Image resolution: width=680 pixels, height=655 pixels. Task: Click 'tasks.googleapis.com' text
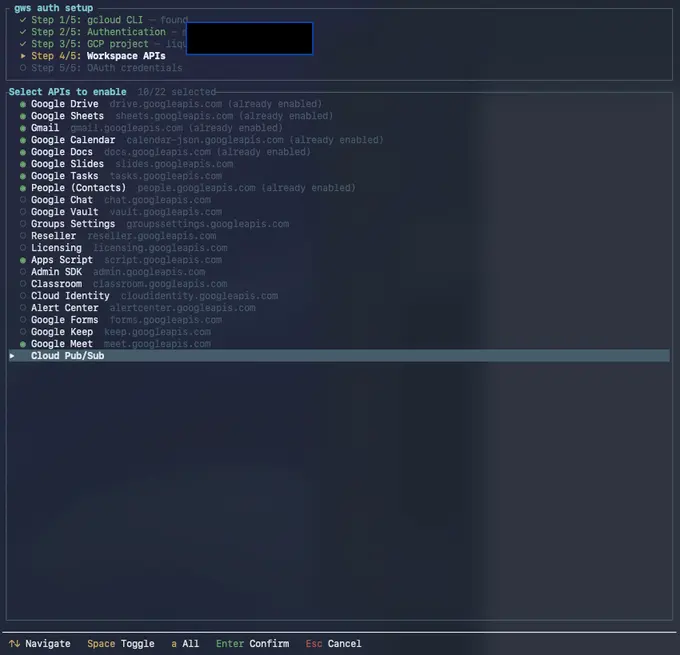tap(166, 176)
